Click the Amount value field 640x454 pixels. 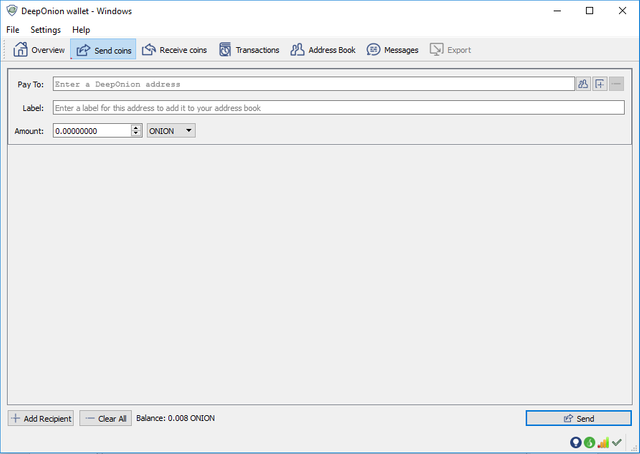[x=92, y=131]
